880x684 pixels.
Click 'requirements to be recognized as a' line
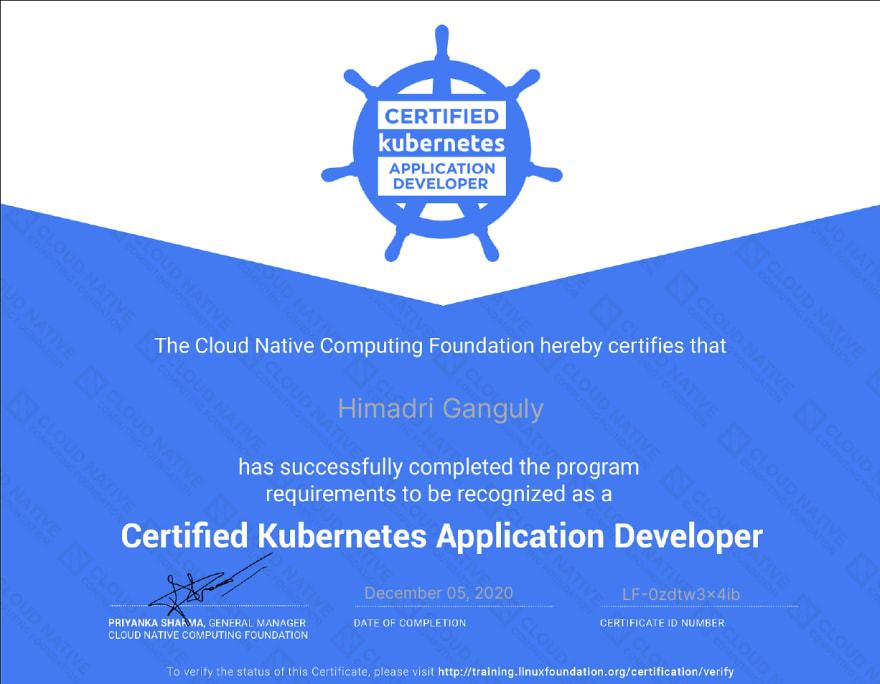coord(439,494)
